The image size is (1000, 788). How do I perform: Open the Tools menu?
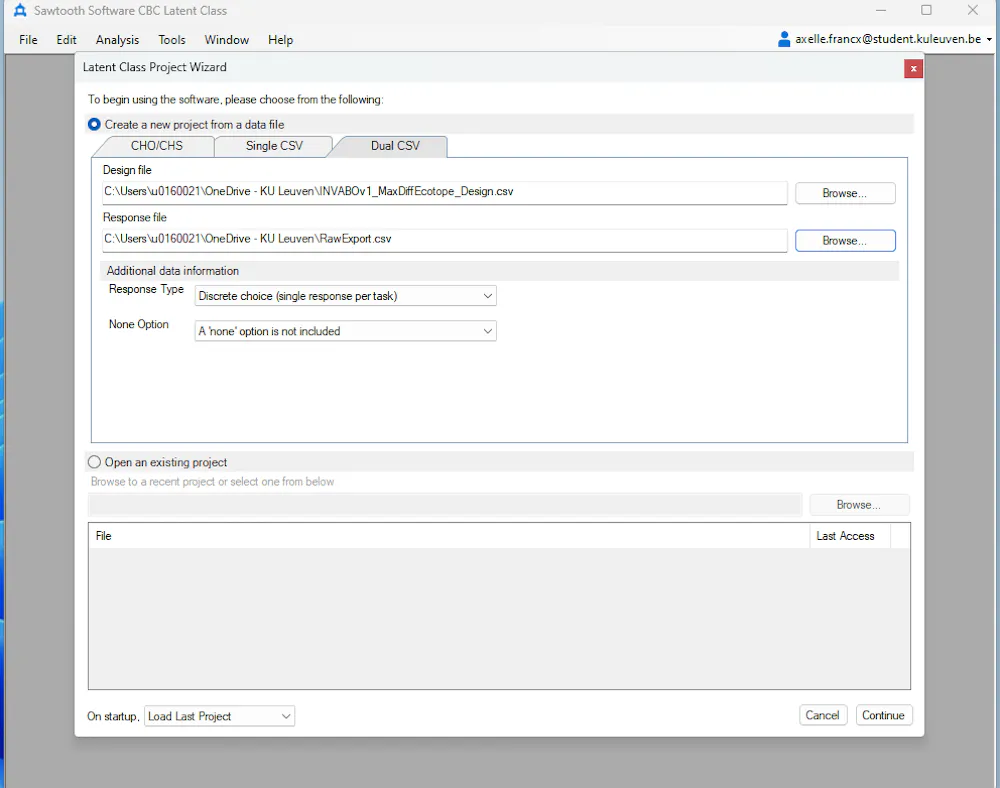(172, 40)
